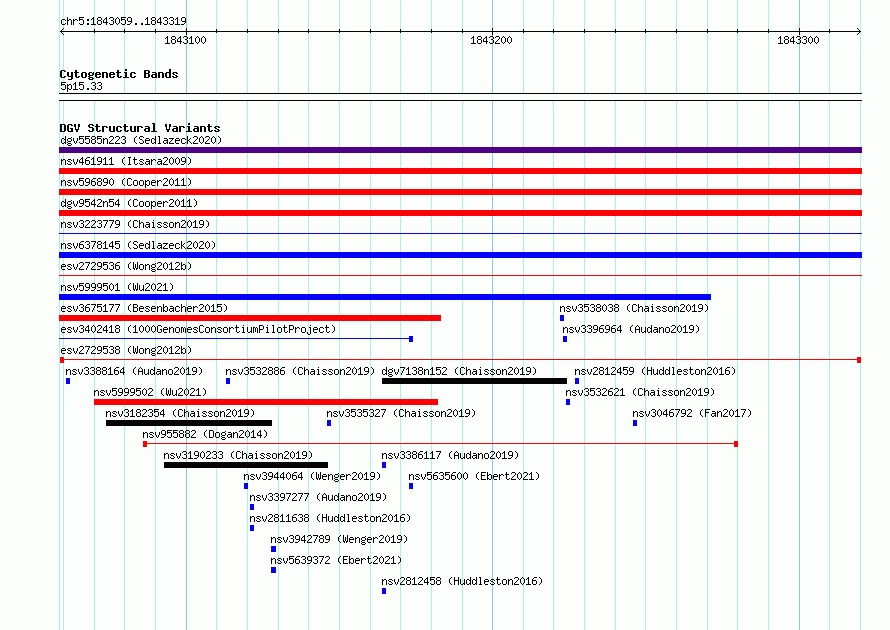Click the nsv3388164 blue marker
Image resolution: width=890 pixels, height=630 pixels.
[68, 381]
